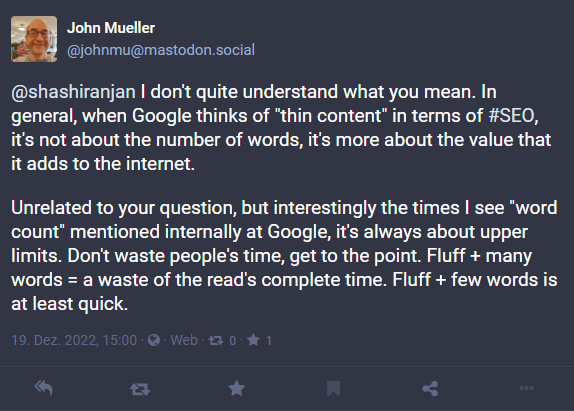Click John Mueller's profile avatar
The width and height of the screenshot is (574, 411).
point(34,39)
